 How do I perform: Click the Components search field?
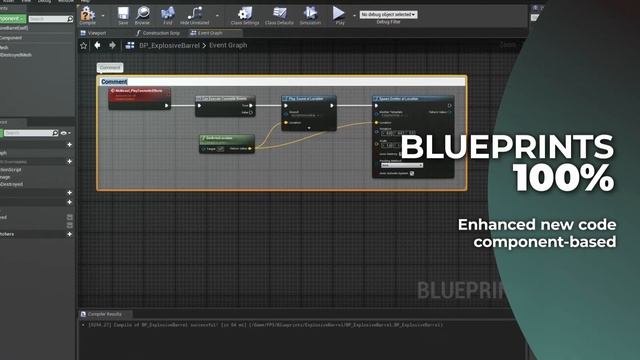click(51, 19)
